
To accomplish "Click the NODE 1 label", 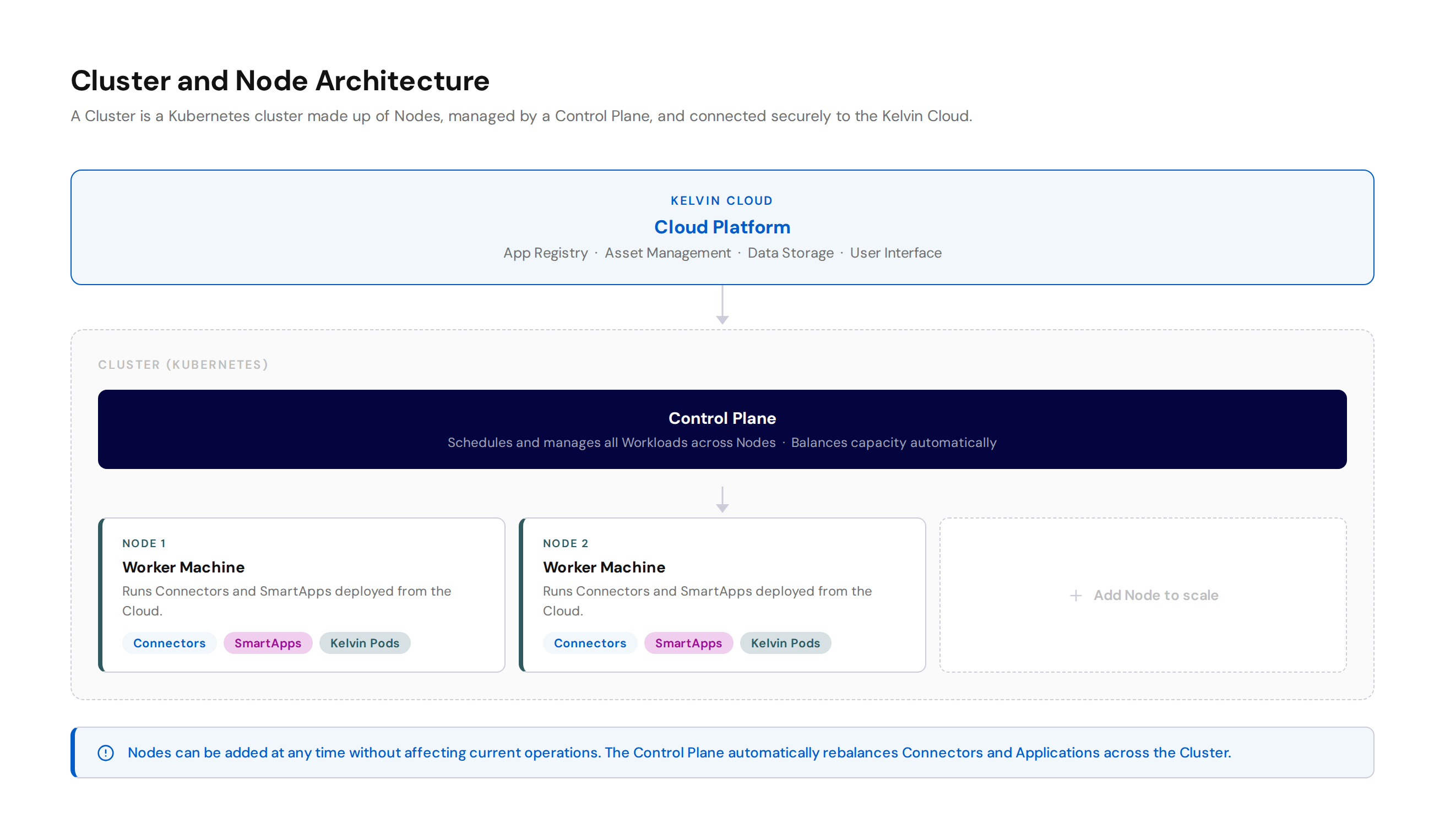I will (144, 543).
